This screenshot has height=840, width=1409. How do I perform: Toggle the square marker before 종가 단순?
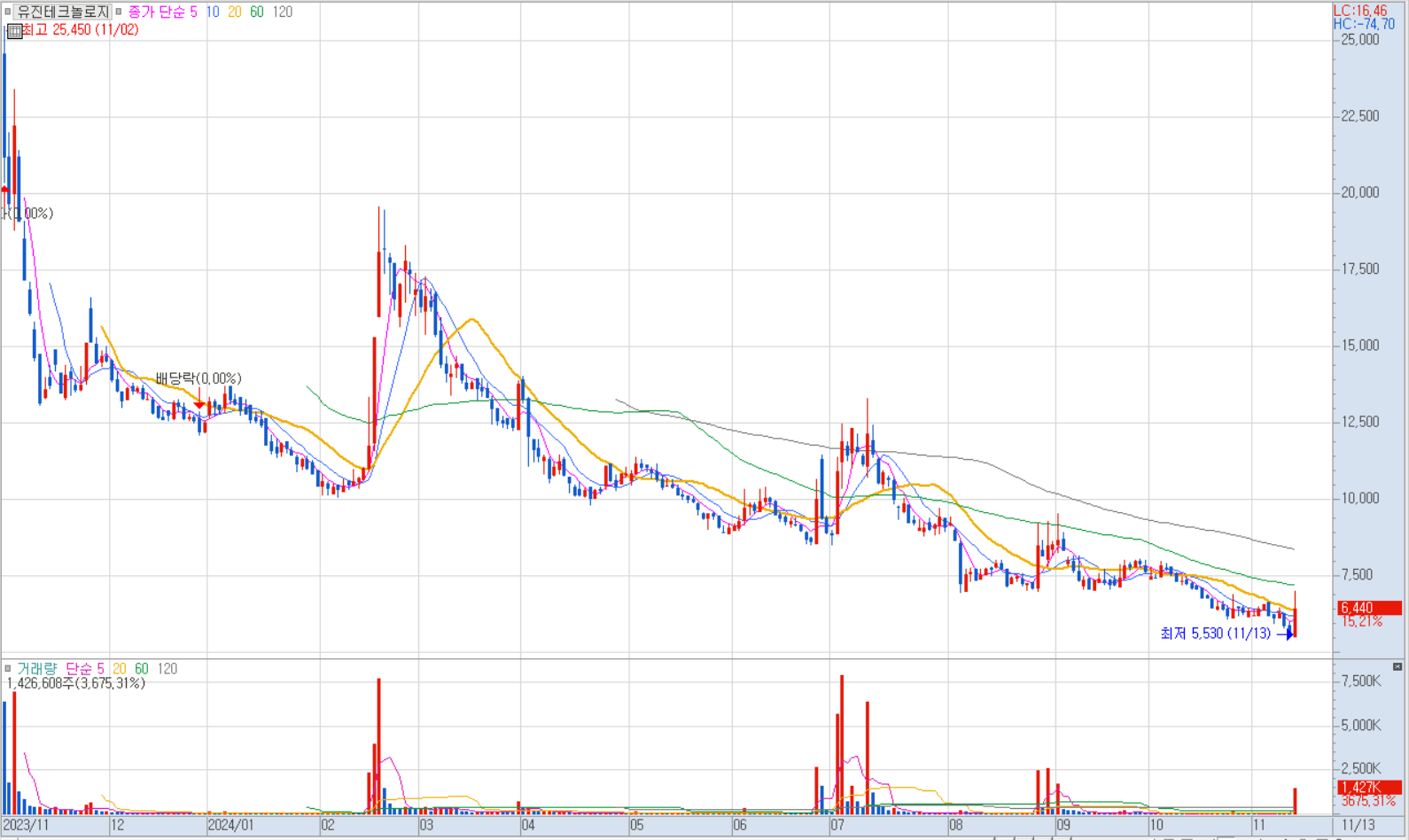point(119,12)
